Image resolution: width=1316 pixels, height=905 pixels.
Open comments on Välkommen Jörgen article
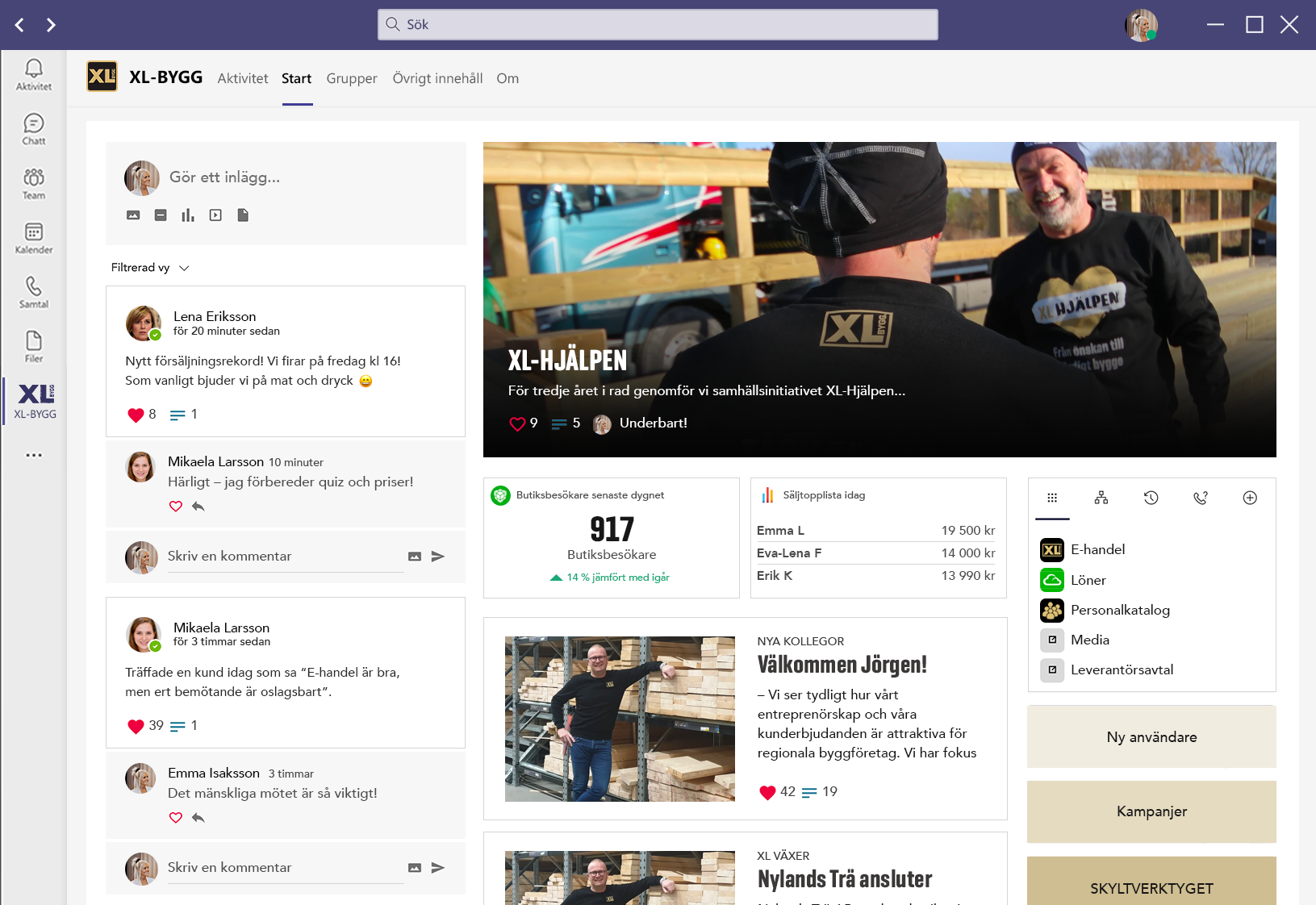pyautogui.click(x=809, y=792)
